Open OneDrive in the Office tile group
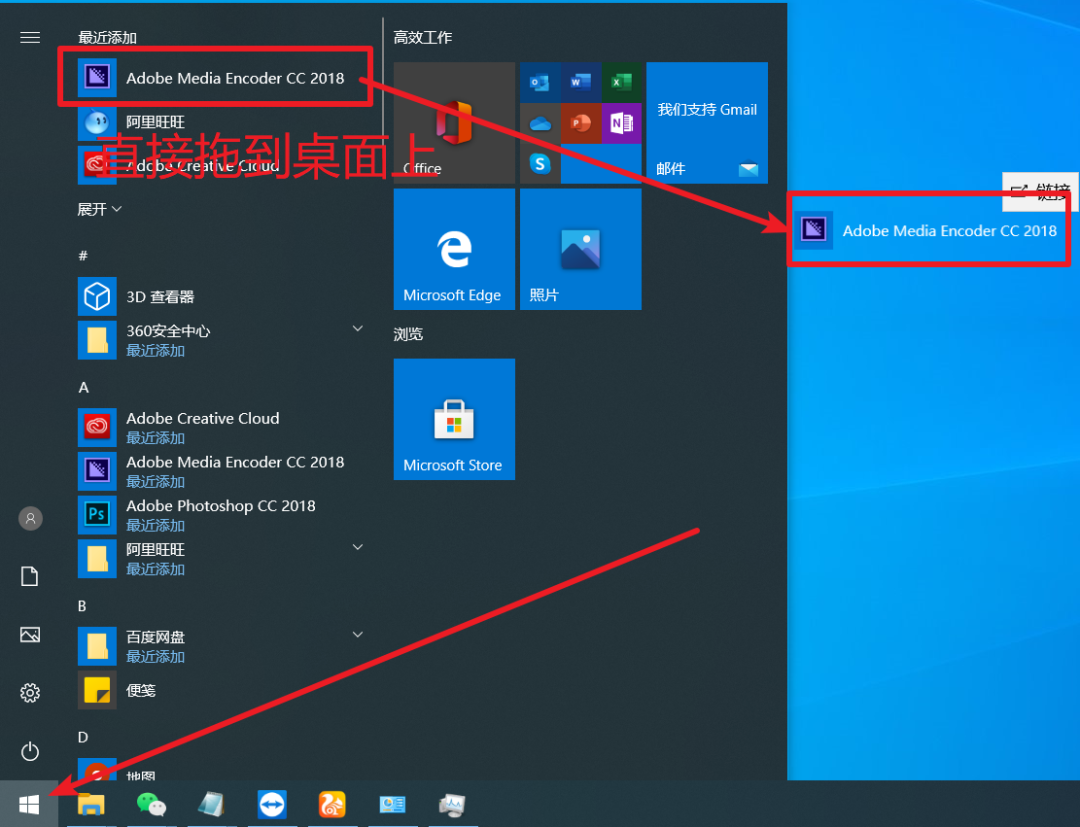The width and height of the screenshot is (1080, 827). pyautogui.click(x=539, y=123)
